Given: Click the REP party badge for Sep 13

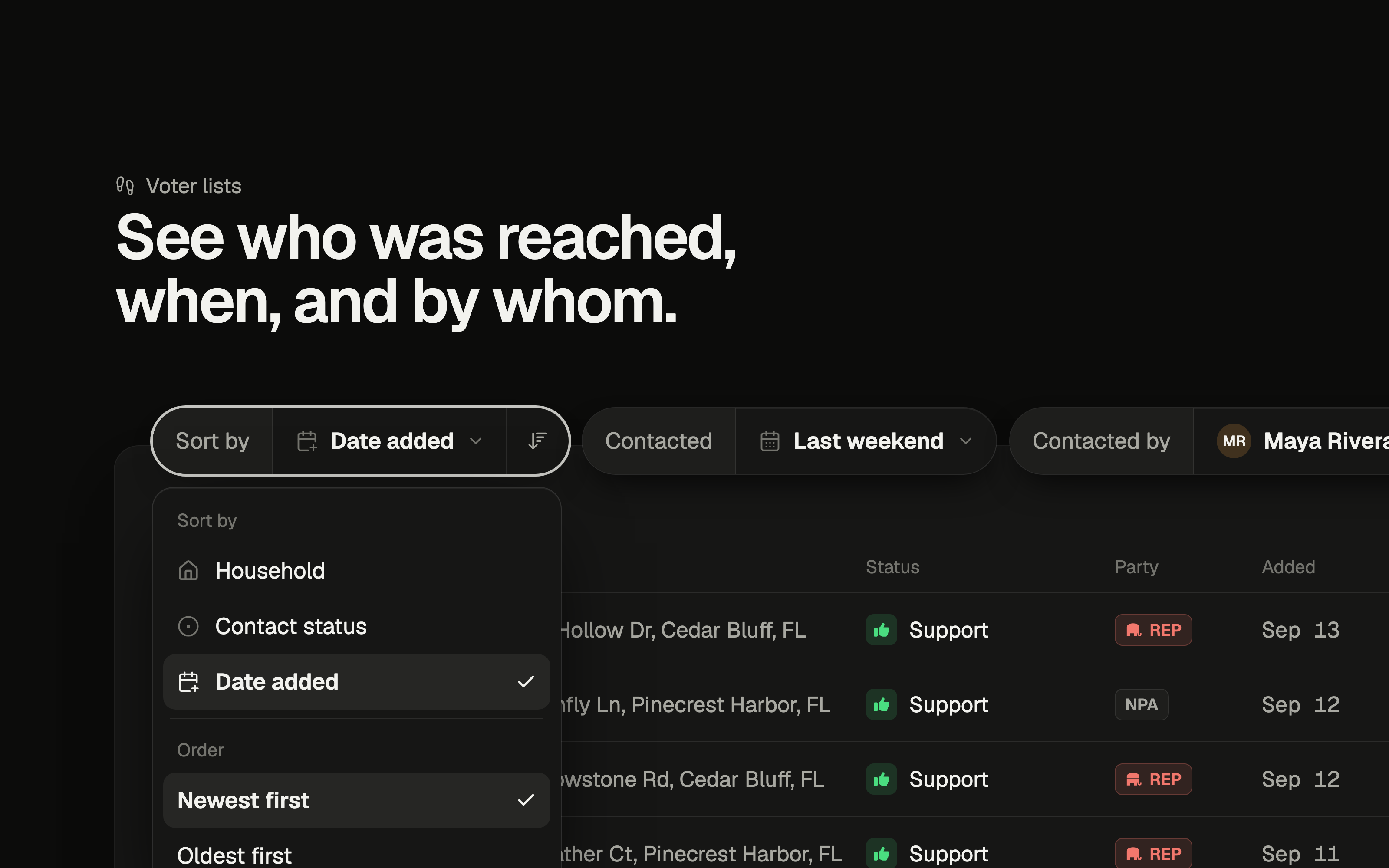Looking at the screenshot, I should pyautogui.click(x=1153, y=630).
